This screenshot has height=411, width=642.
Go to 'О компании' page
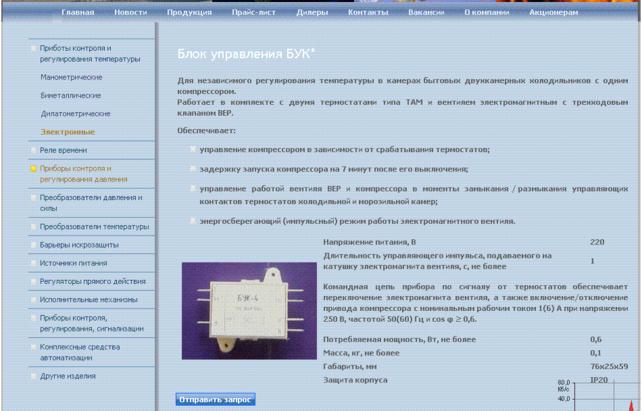point(485,12)
